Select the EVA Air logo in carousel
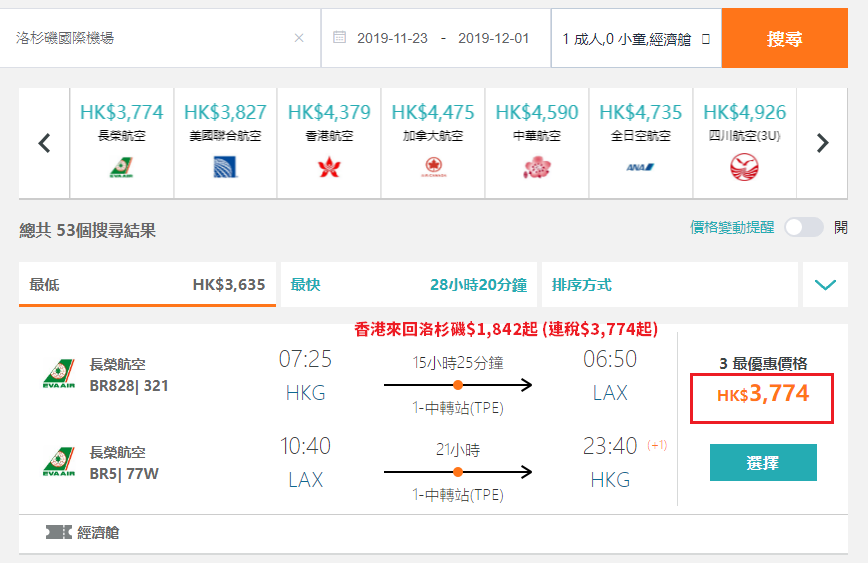 121,167
